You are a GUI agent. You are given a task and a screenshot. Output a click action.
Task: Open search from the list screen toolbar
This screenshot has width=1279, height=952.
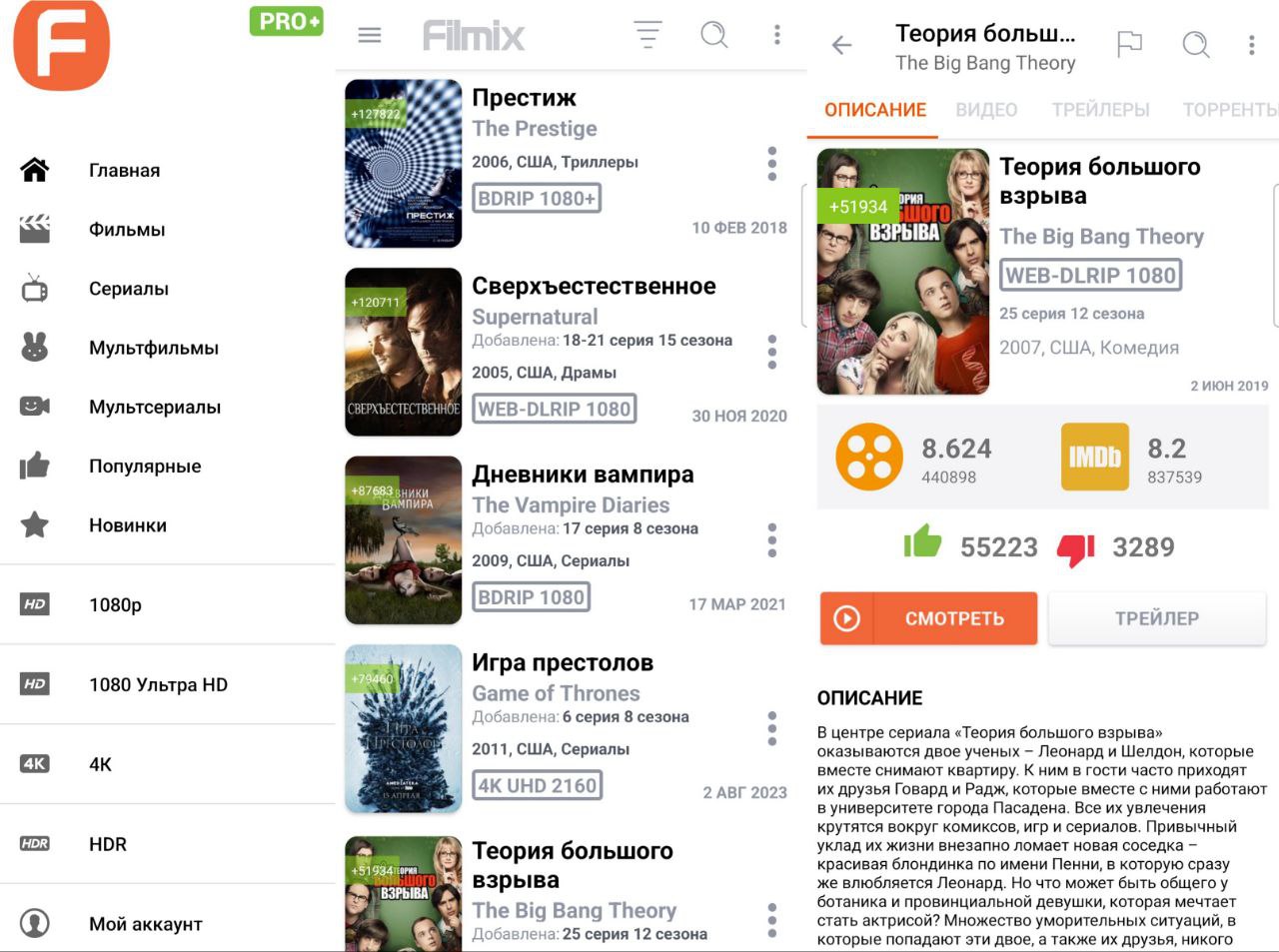714,35
